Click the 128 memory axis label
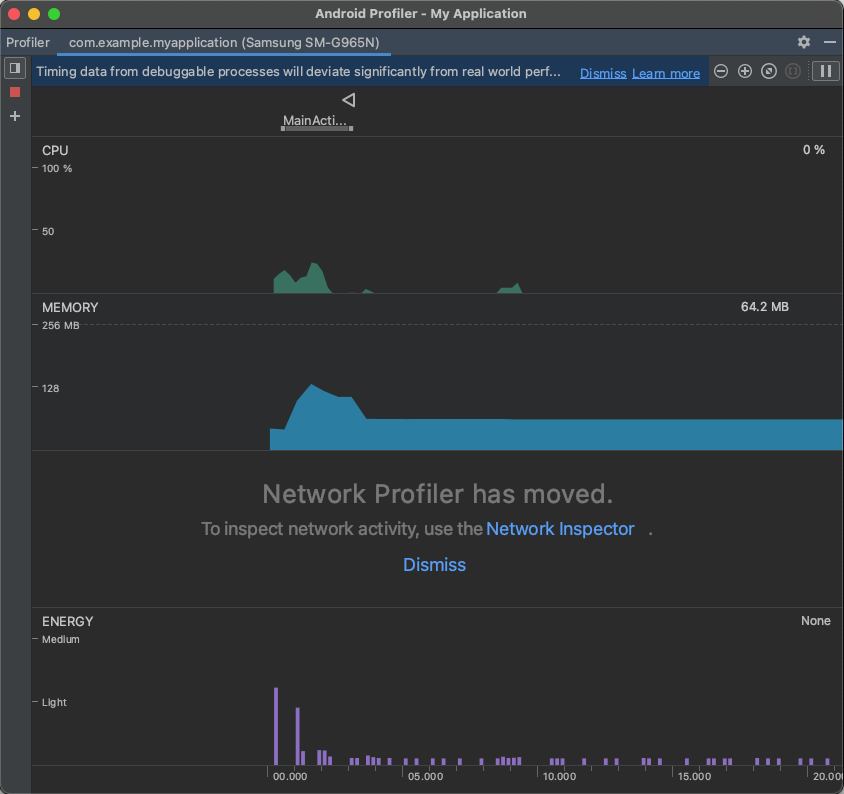Viewport: 844px width, 794px height. tap(50, 388)
